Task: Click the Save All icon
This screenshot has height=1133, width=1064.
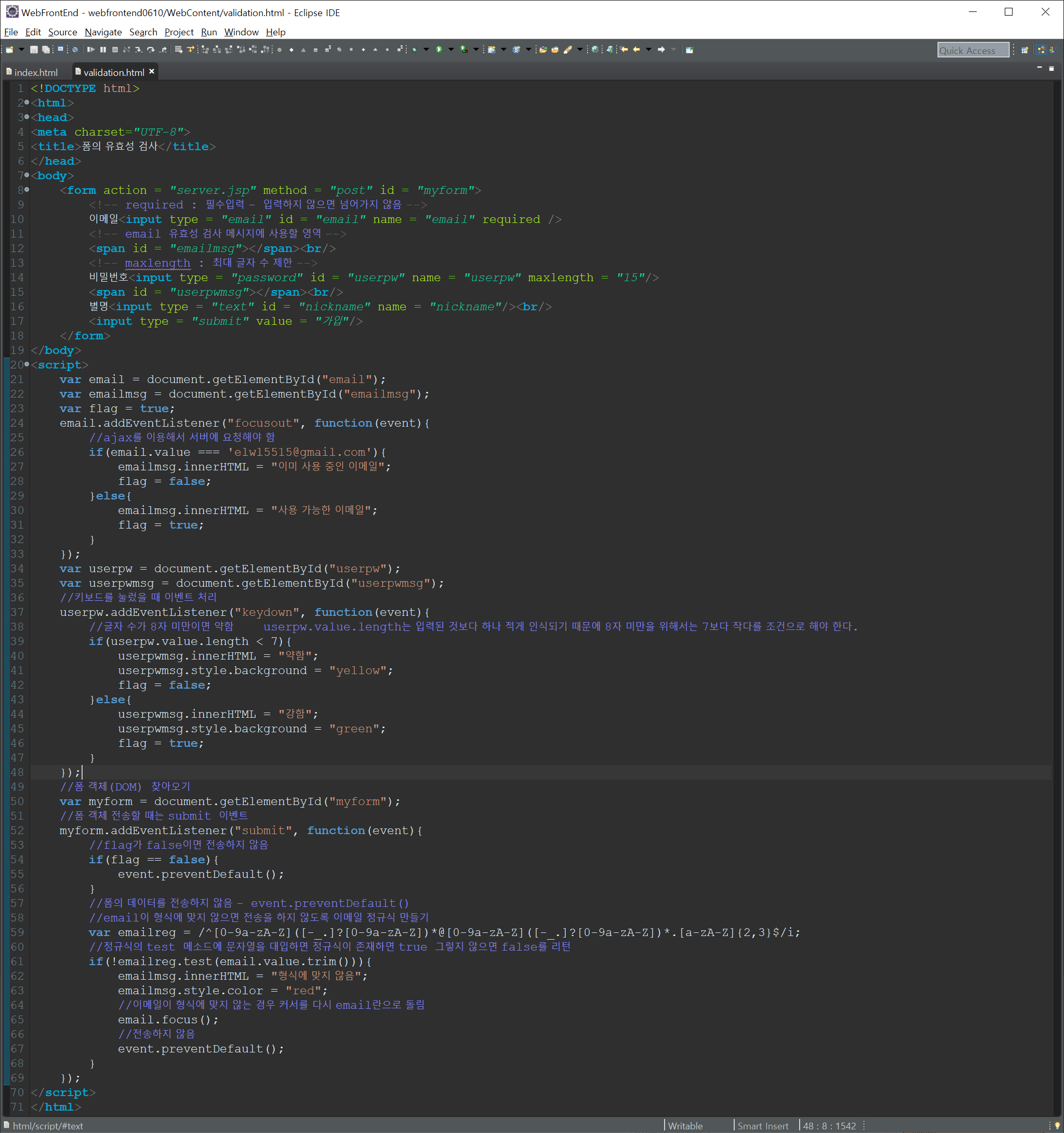Action: click(46, 49)
